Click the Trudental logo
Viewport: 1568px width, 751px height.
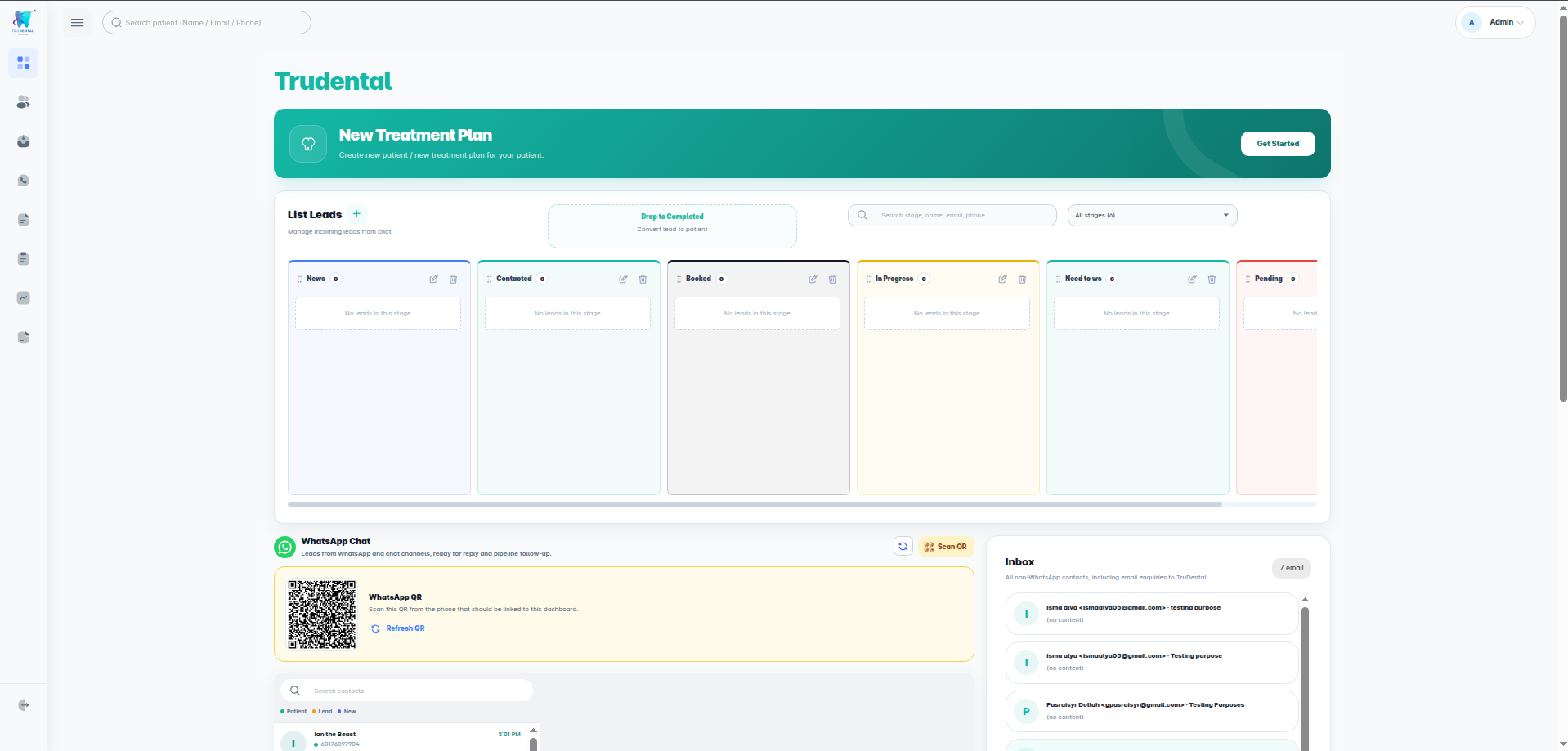24,22
